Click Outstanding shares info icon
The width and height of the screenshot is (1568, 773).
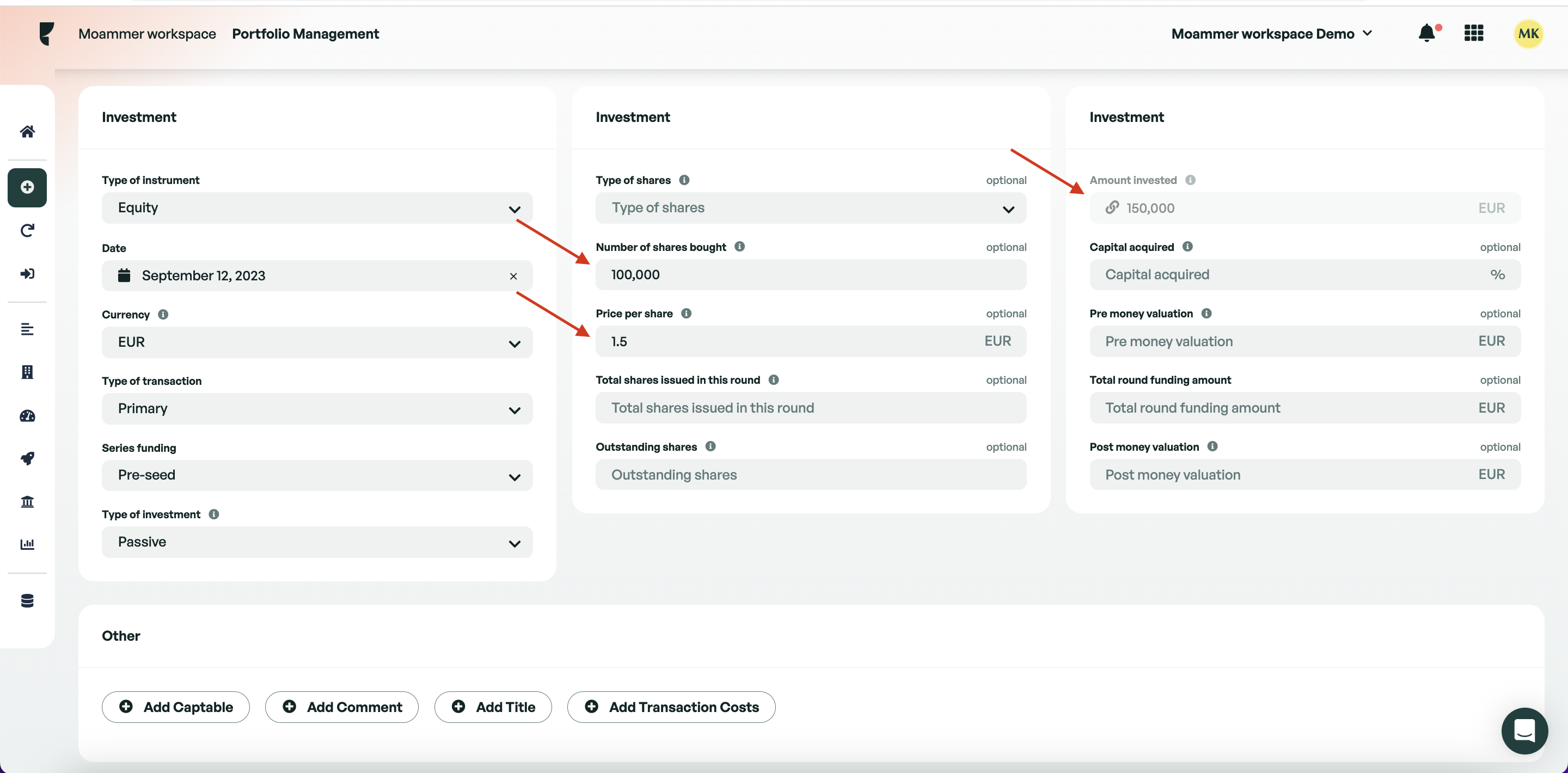click(x=710, y=447)
